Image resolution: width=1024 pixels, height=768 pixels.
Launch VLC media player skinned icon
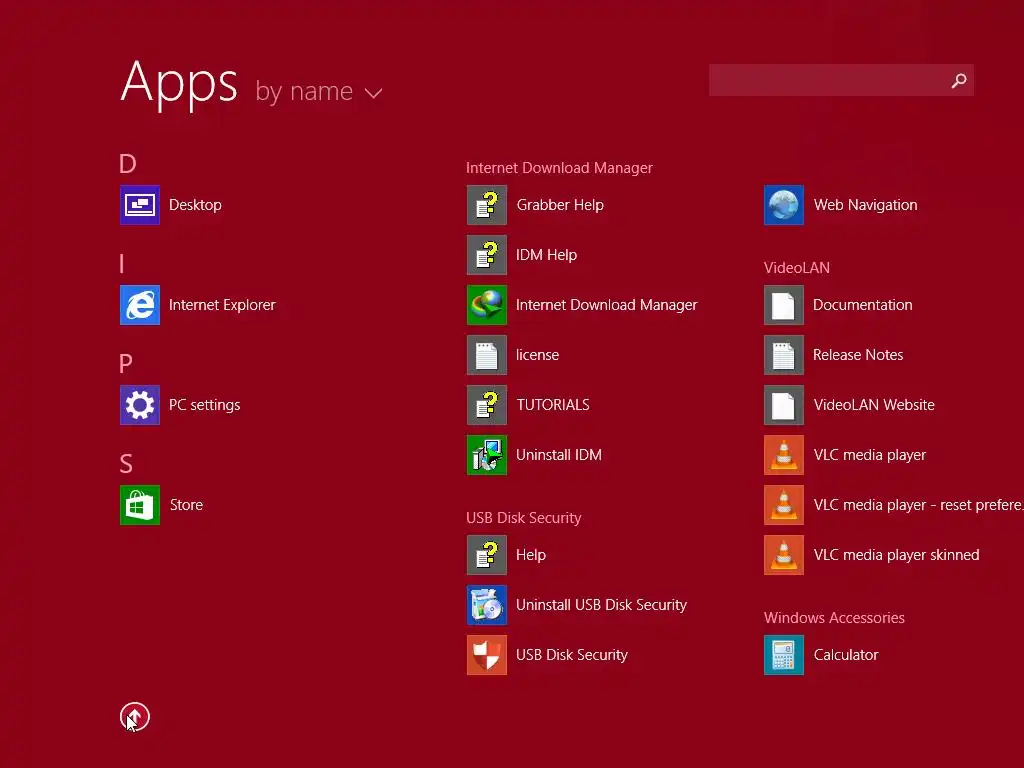[784, 554]
